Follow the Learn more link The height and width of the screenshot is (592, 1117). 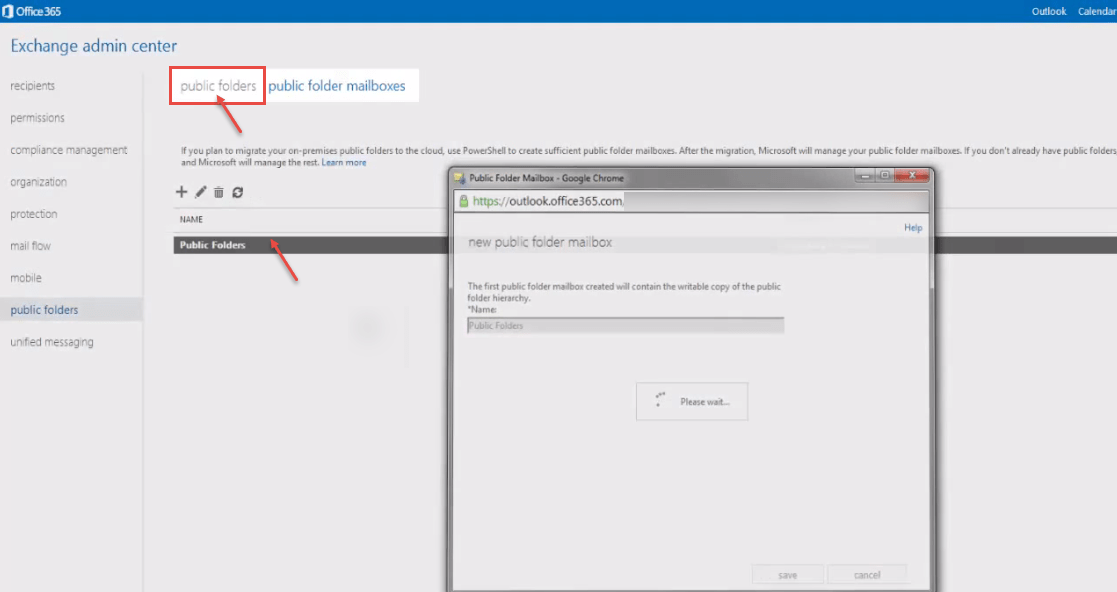[x=344, y=162]
